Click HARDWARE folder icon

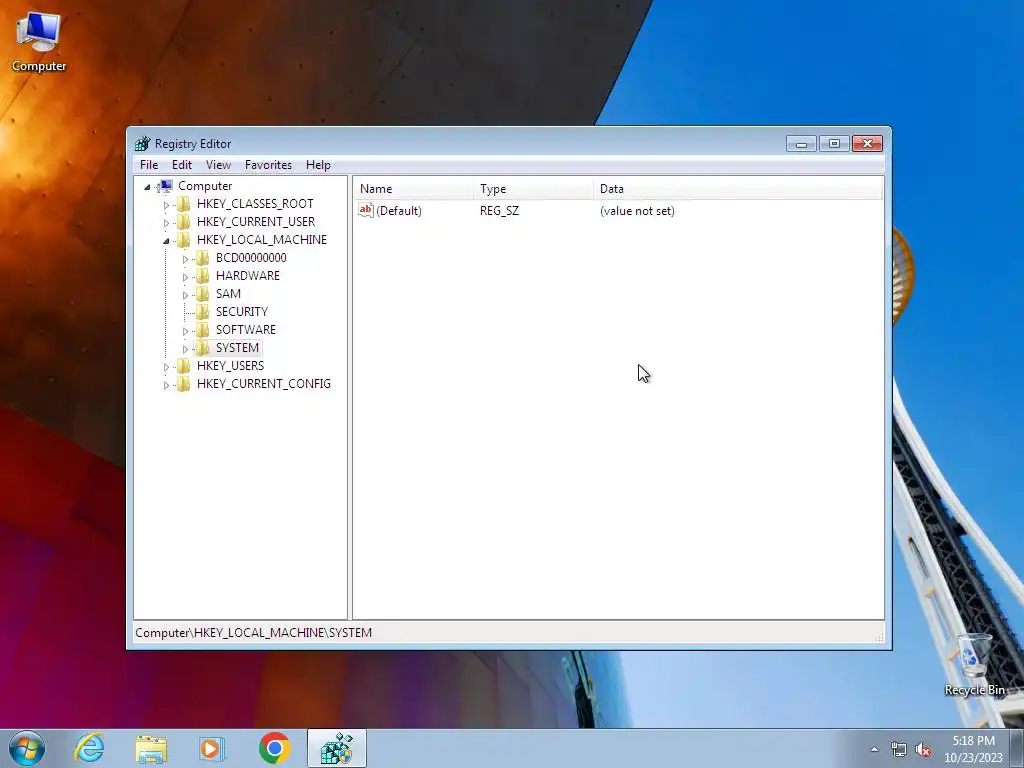(x=203, y=276)
